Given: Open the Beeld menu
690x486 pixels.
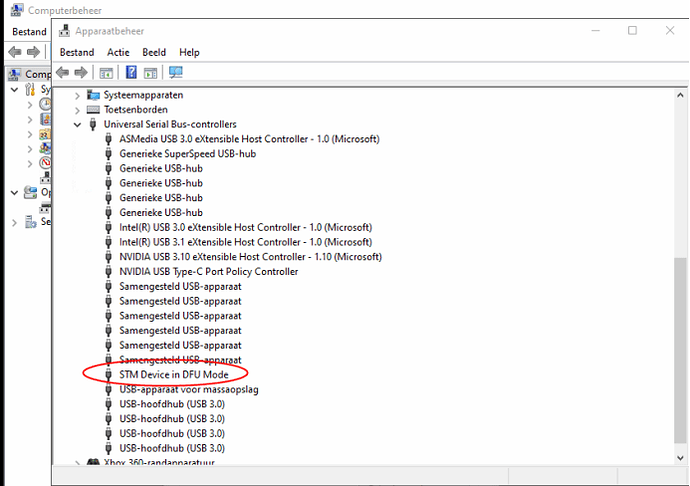Looking at the screenshot, I should 154,52.
